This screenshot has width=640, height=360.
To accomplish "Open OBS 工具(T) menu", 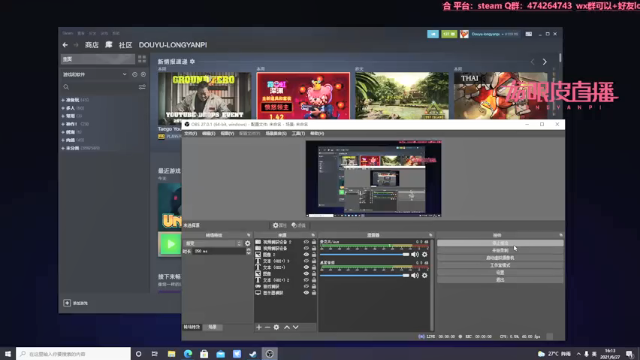I will pos(298,133).
